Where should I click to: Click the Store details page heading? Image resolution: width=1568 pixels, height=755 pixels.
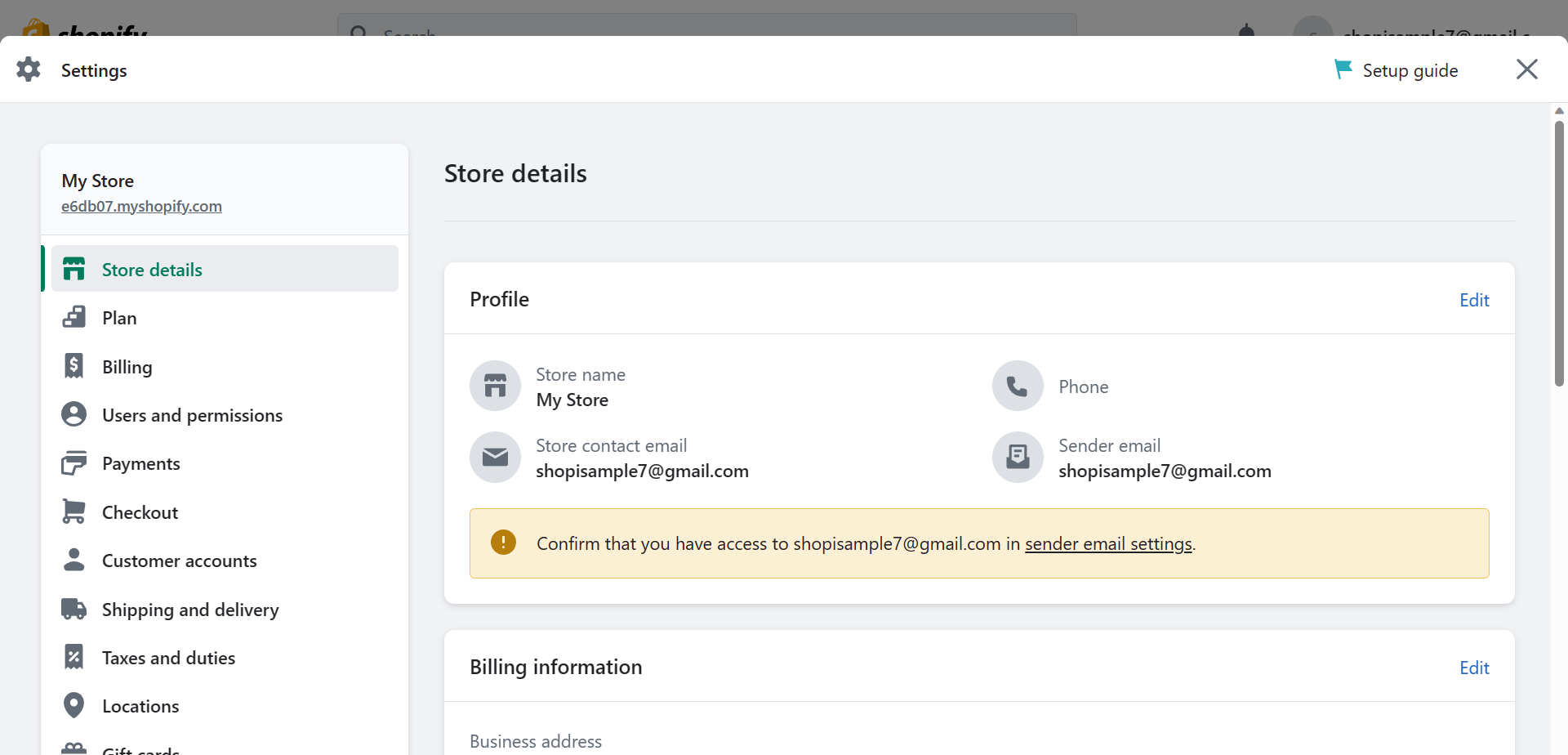(x=515, y=173)
